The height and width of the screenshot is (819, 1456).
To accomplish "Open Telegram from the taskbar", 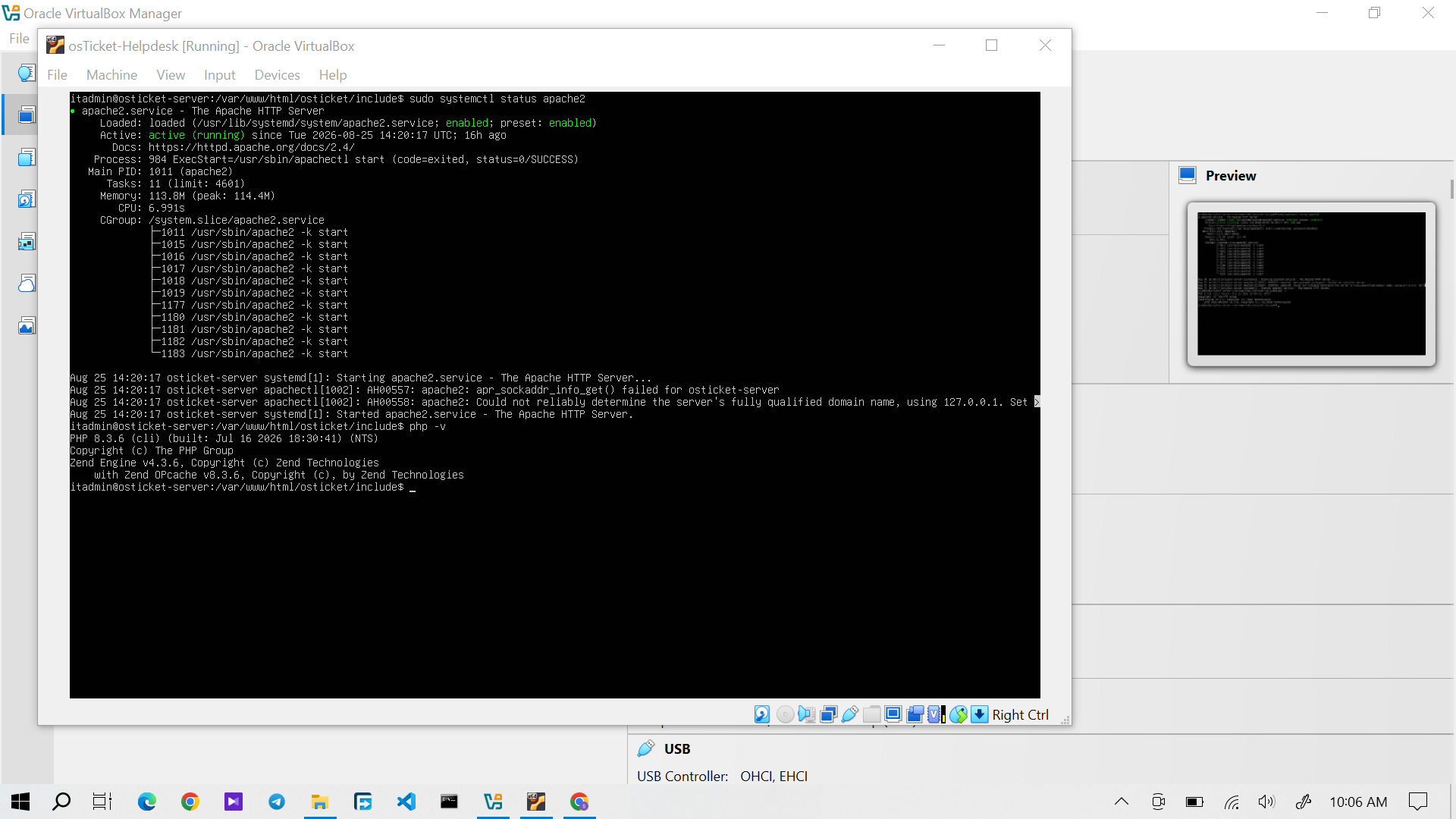I will [277, 802].
